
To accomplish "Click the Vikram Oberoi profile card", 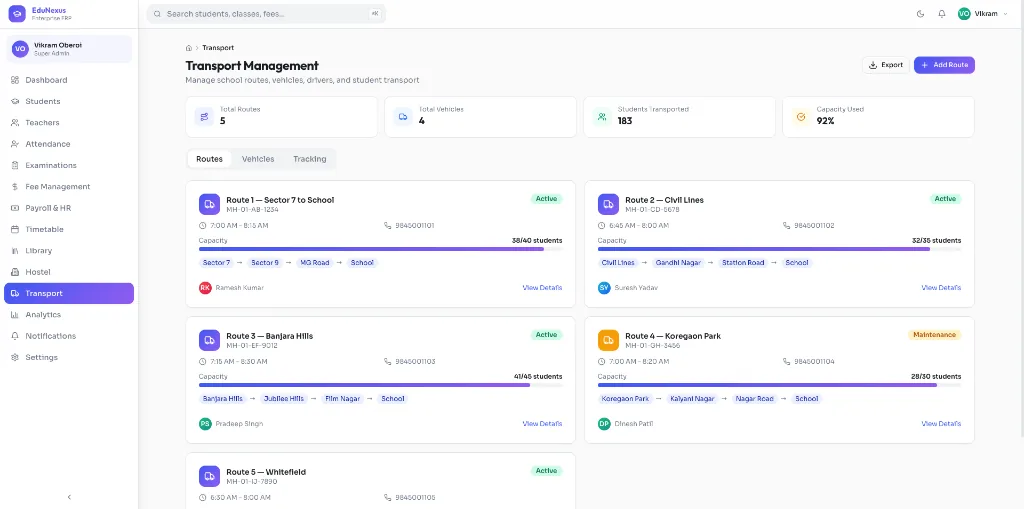I will point(69,49).
